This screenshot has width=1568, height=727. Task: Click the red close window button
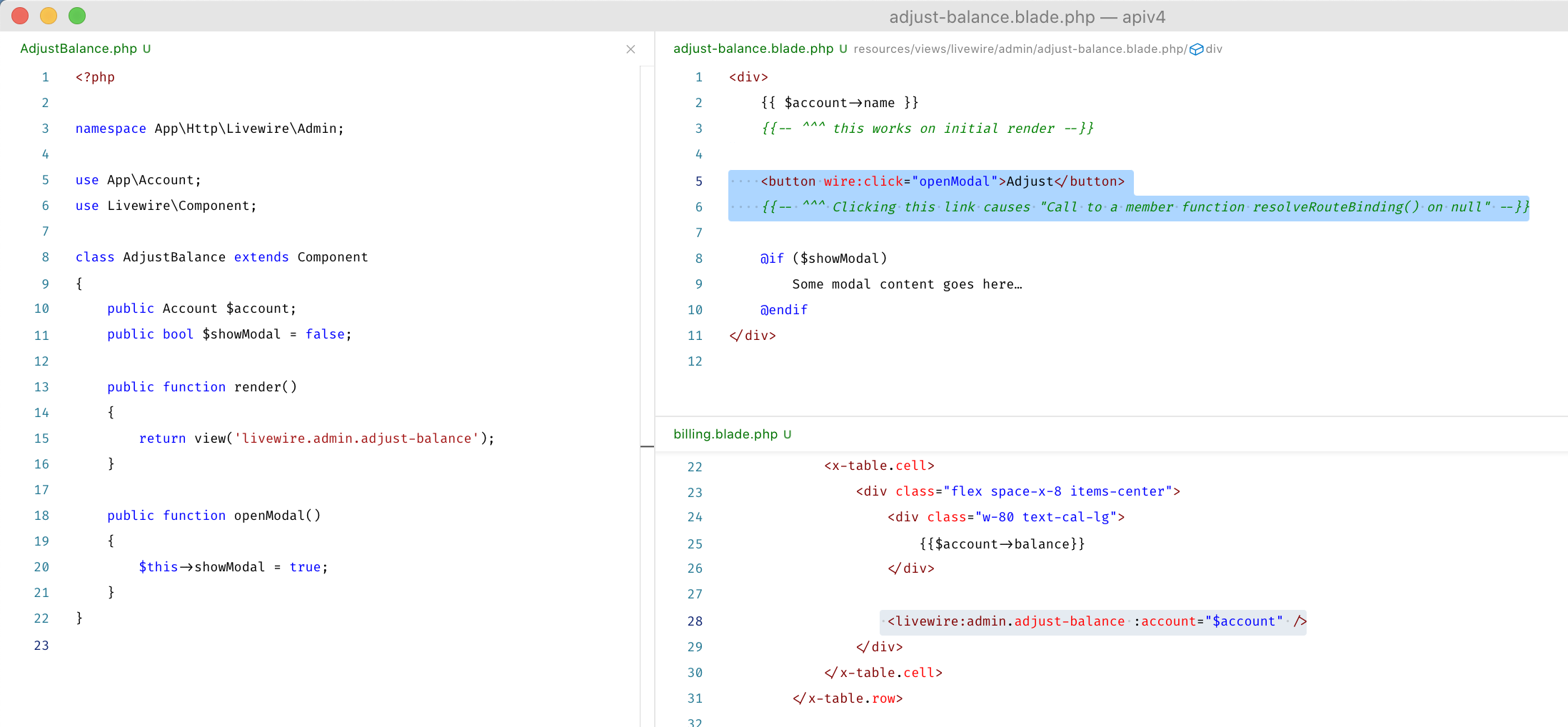[x=20, y=16]
